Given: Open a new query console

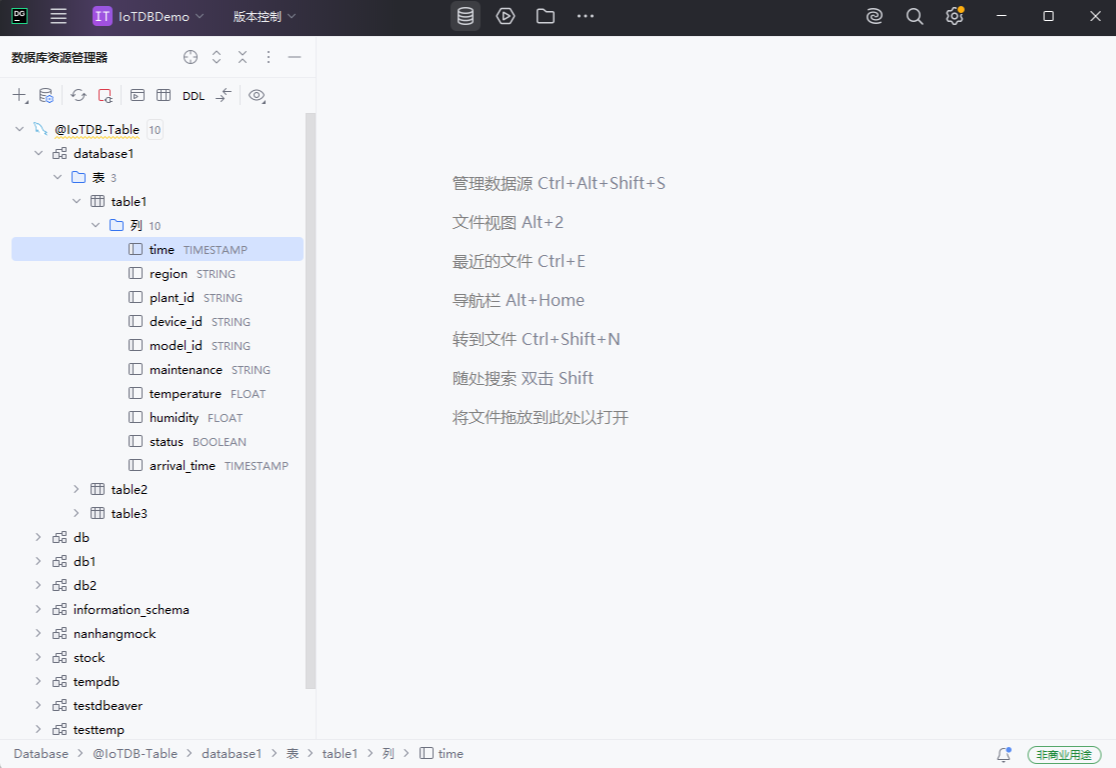Looking at the screenshot, I should (137, 95).
